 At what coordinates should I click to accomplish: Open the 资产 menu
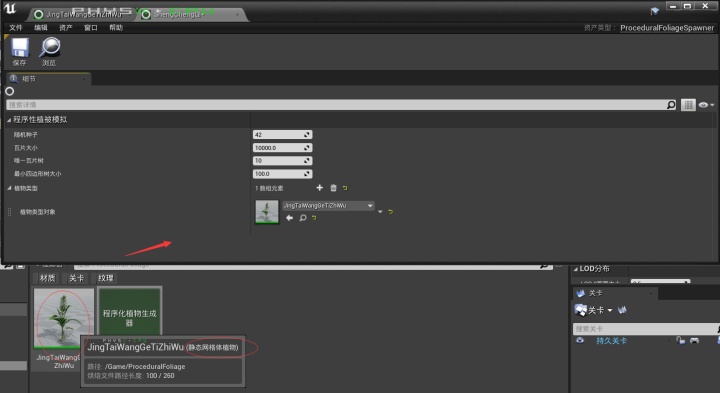66,28
